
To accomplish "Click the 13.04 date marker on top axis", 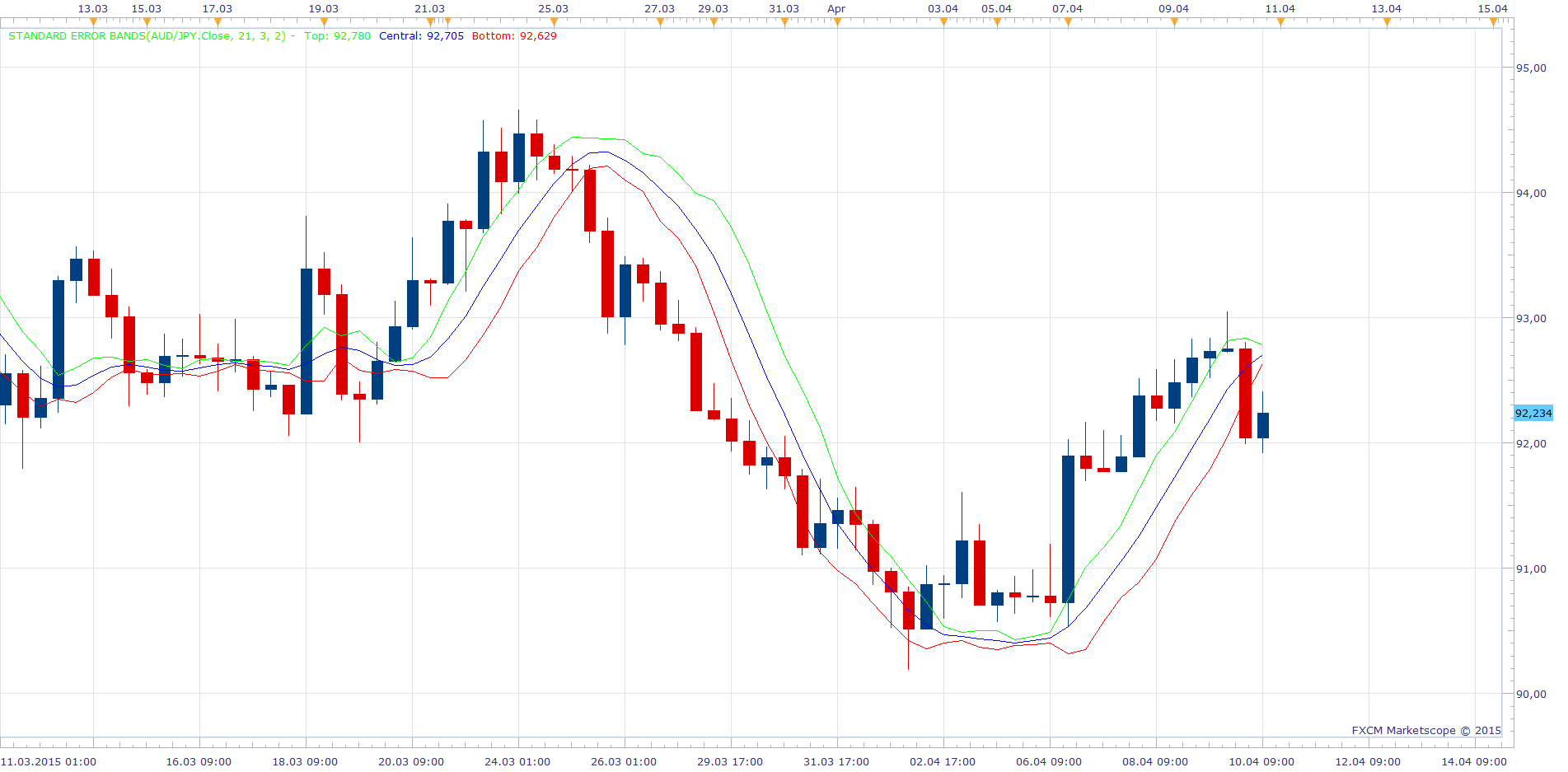I will coord(1387,9).
